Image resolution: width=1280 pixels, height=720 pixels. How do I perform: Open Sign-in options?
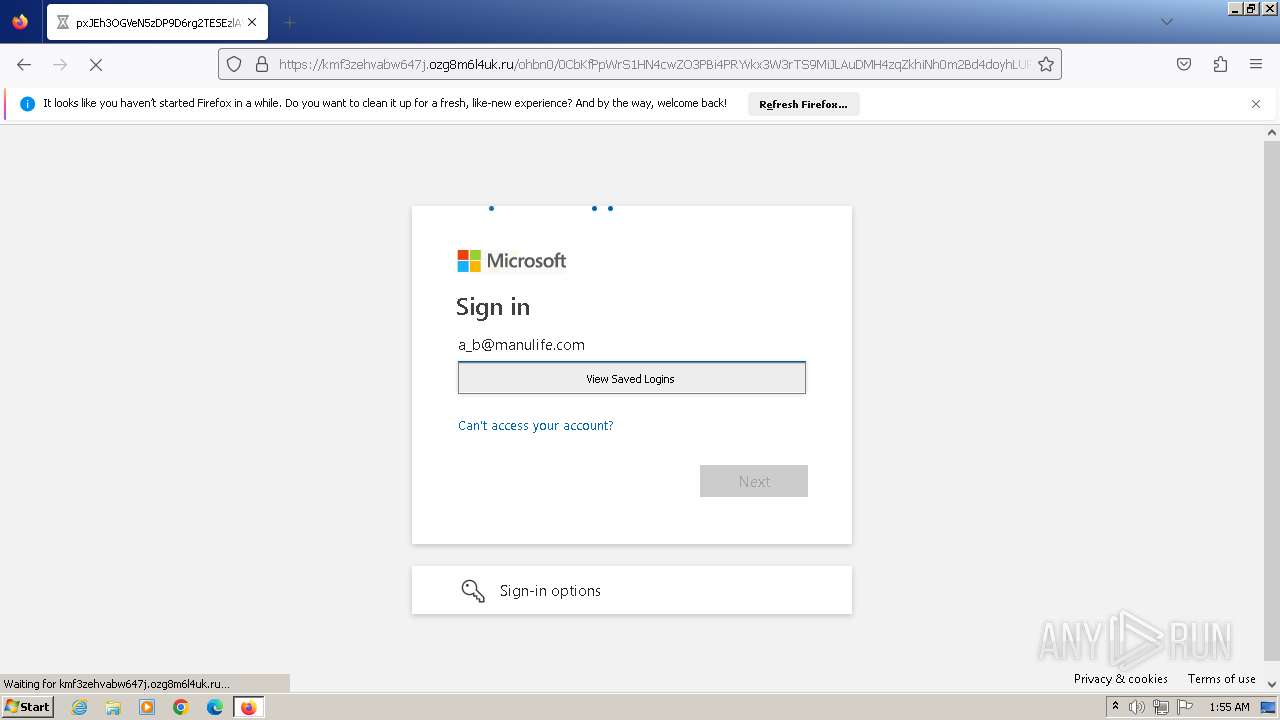click(632, 590)
